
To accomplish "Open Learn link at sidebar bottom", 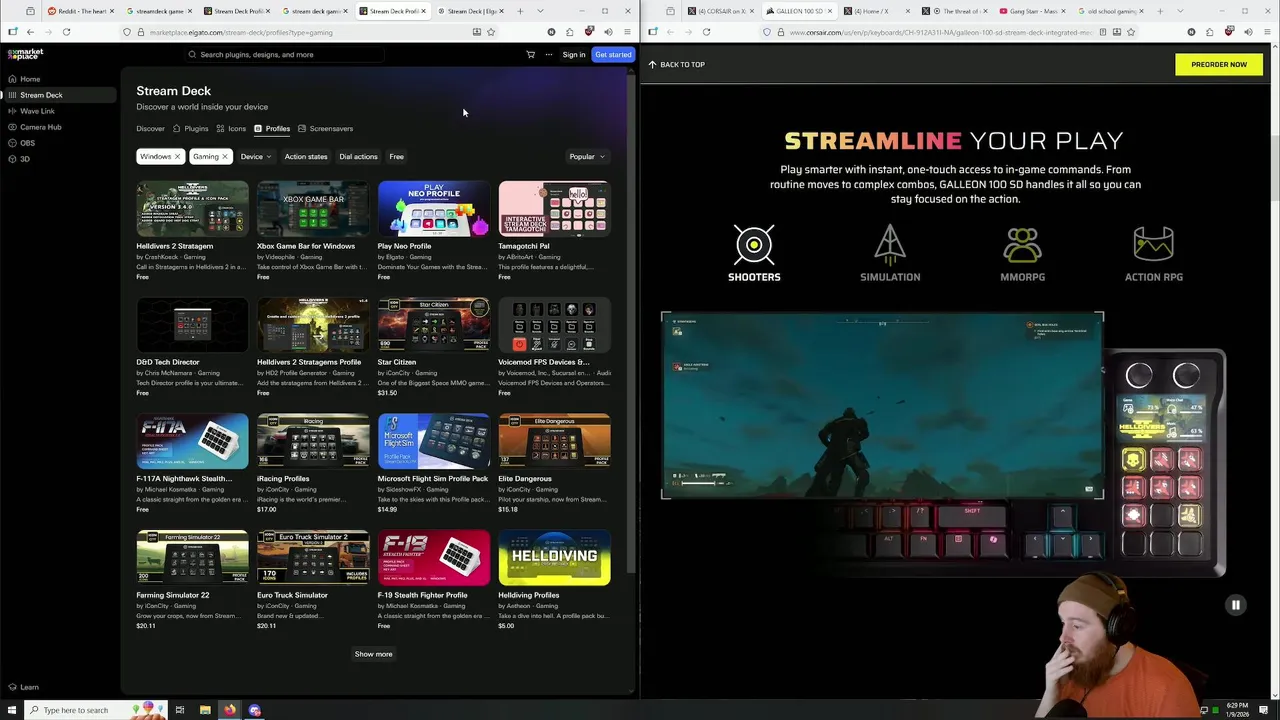I will 23,687.
